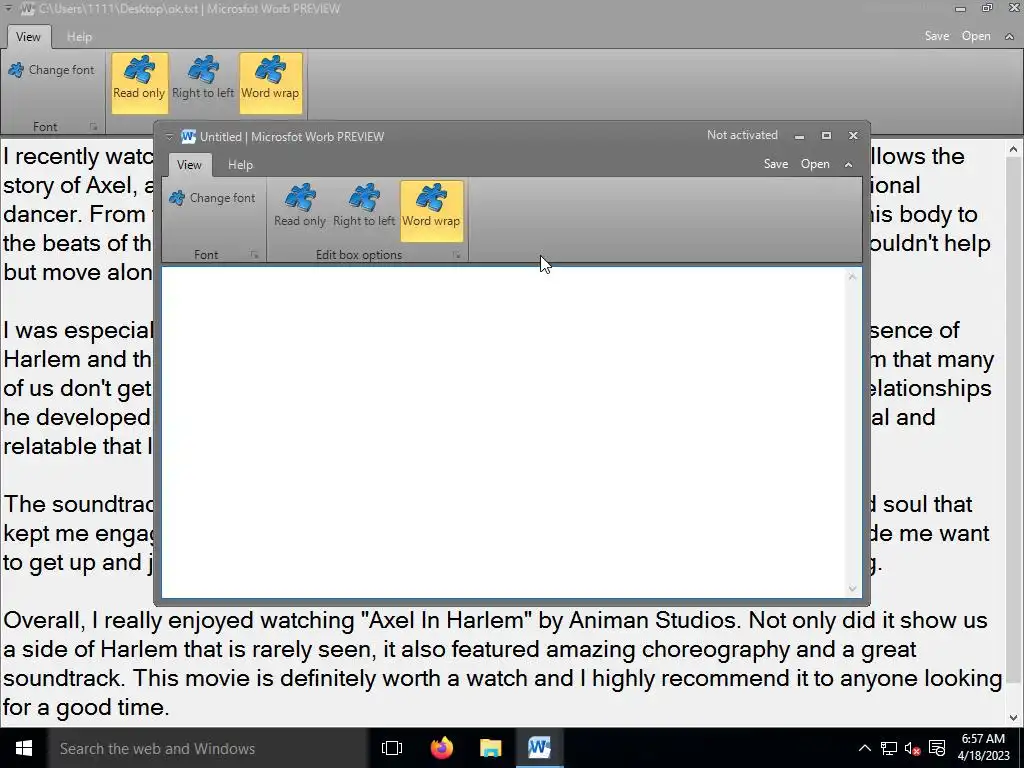
Task: Click Worb app icon on taskbar
Action: (539, 748)
